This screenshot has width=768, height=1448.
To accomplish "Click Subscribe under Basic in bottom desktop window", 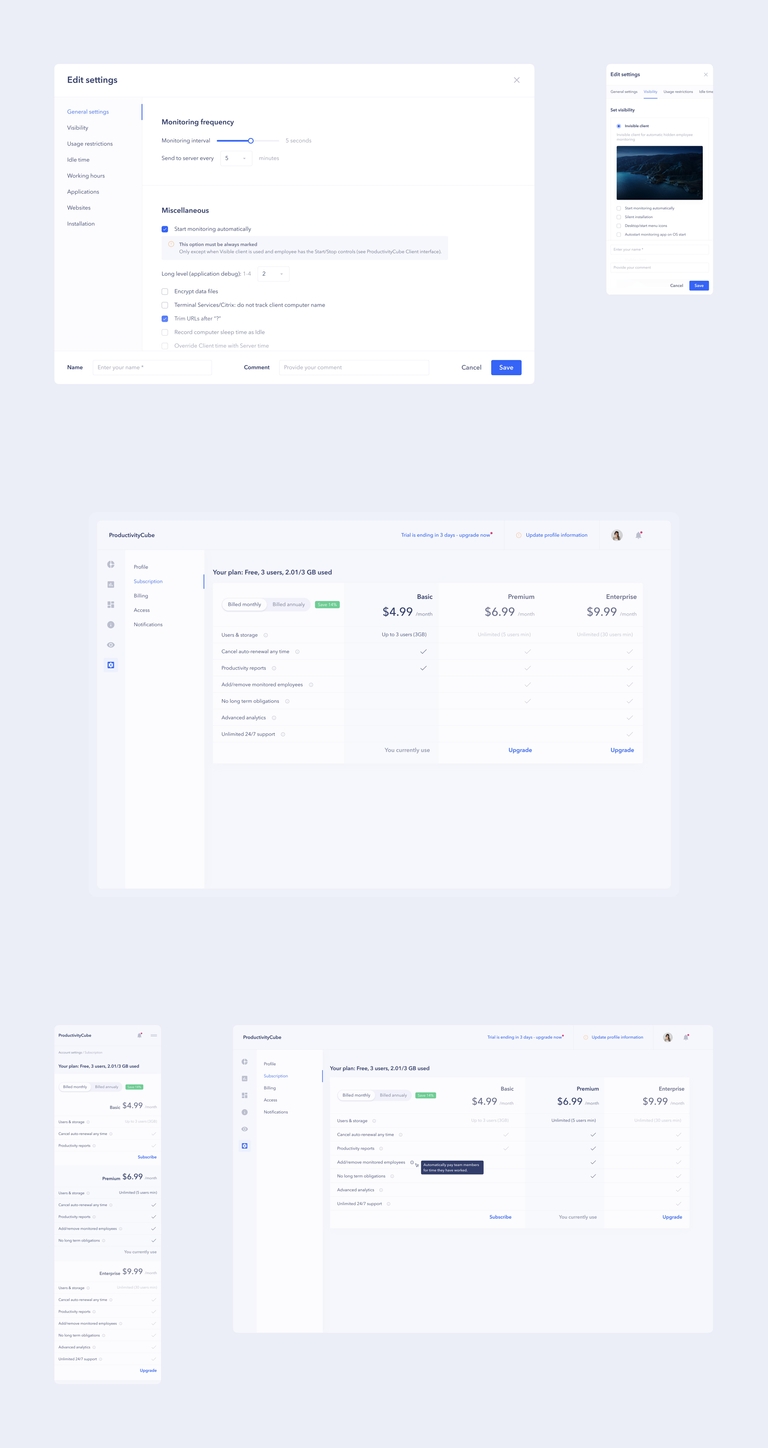I will click(x=500, y=1217).
